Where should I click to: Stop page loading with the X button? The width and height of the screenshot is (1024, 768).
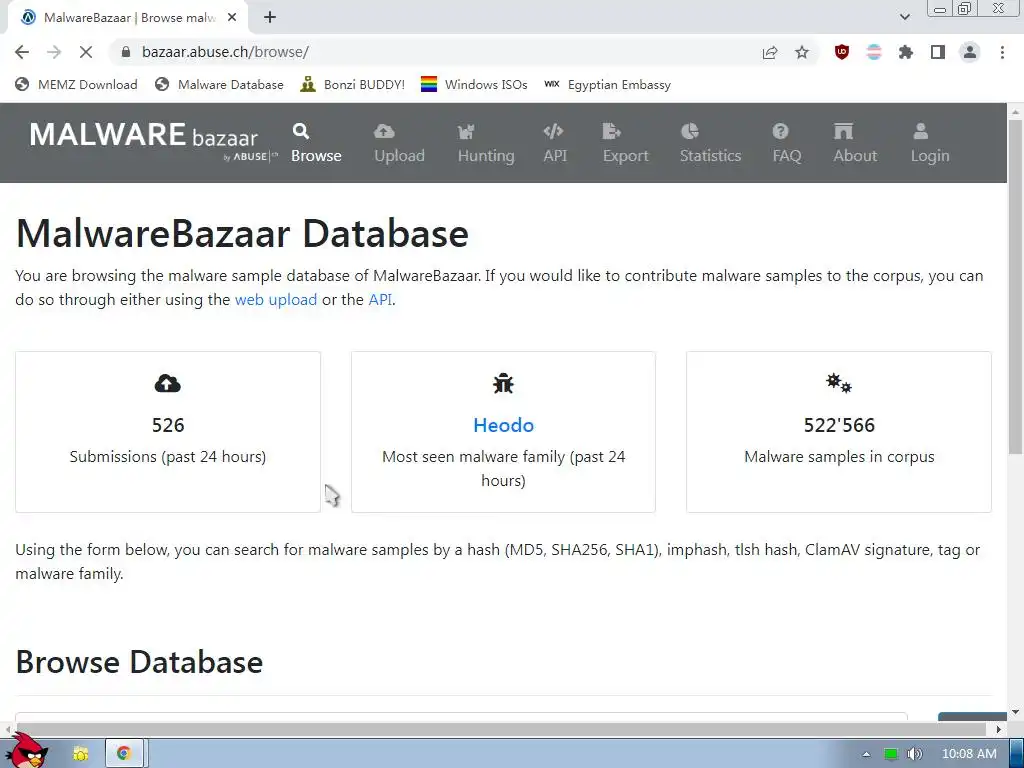(86, 52)
